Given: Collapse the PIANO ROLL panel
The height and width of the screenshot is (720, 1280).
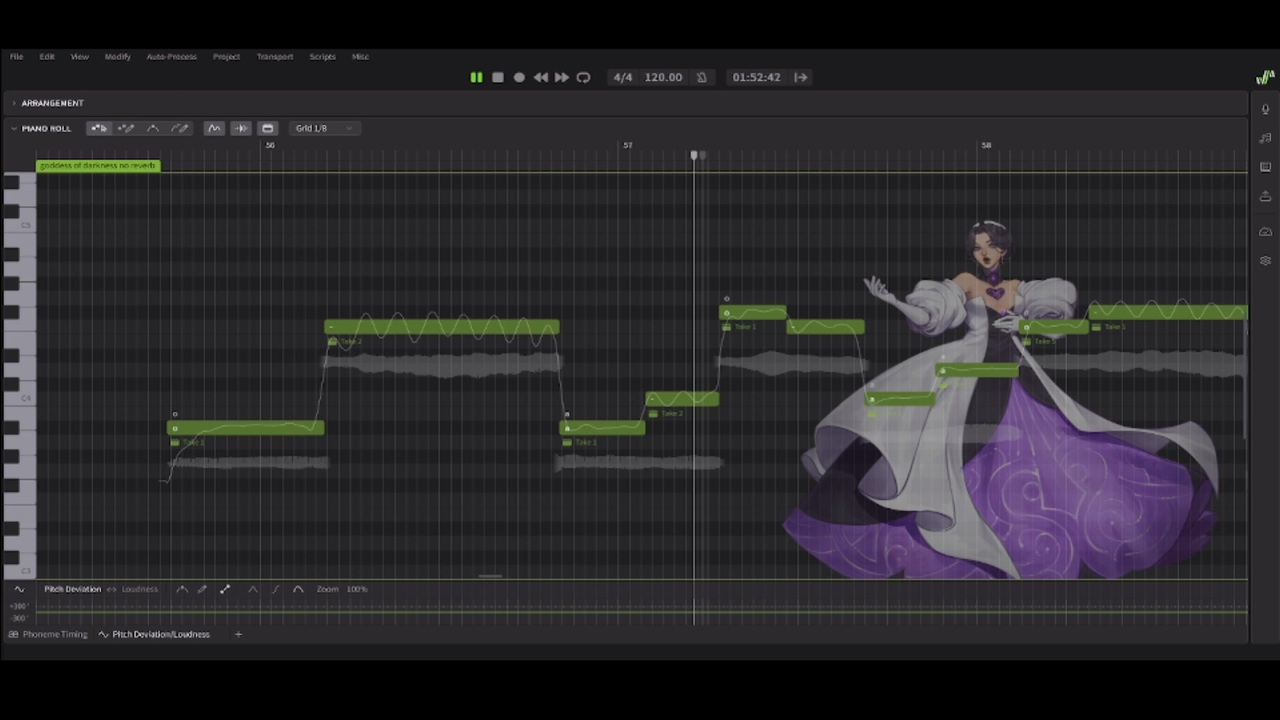Looking at the screenshot, I should coord(14,128).
